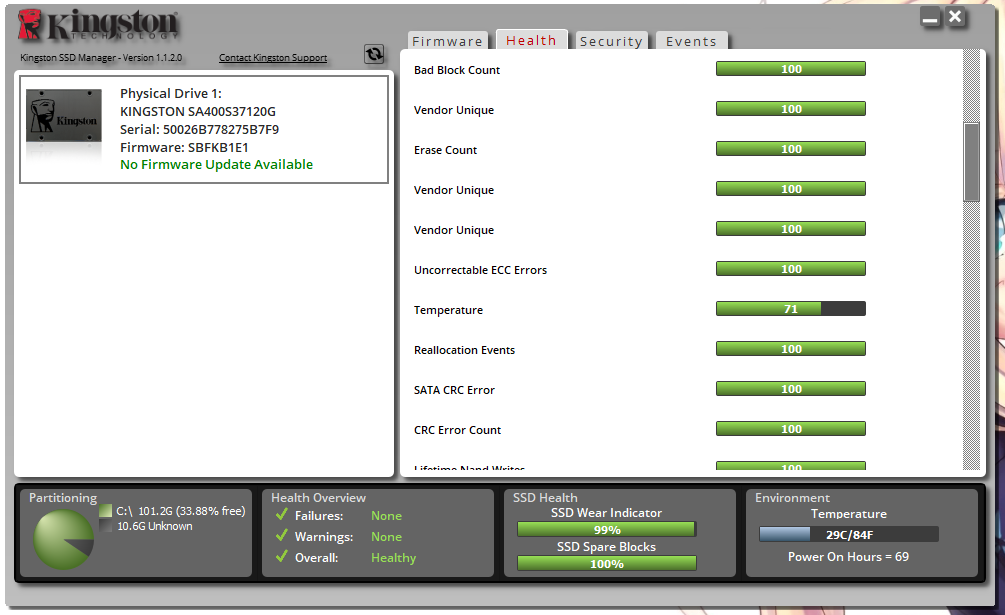Image resolution: width=1005 pixels, height=615 pixels.
Task: Minimize the Kingston SSD Manager window
Action: 930,17
